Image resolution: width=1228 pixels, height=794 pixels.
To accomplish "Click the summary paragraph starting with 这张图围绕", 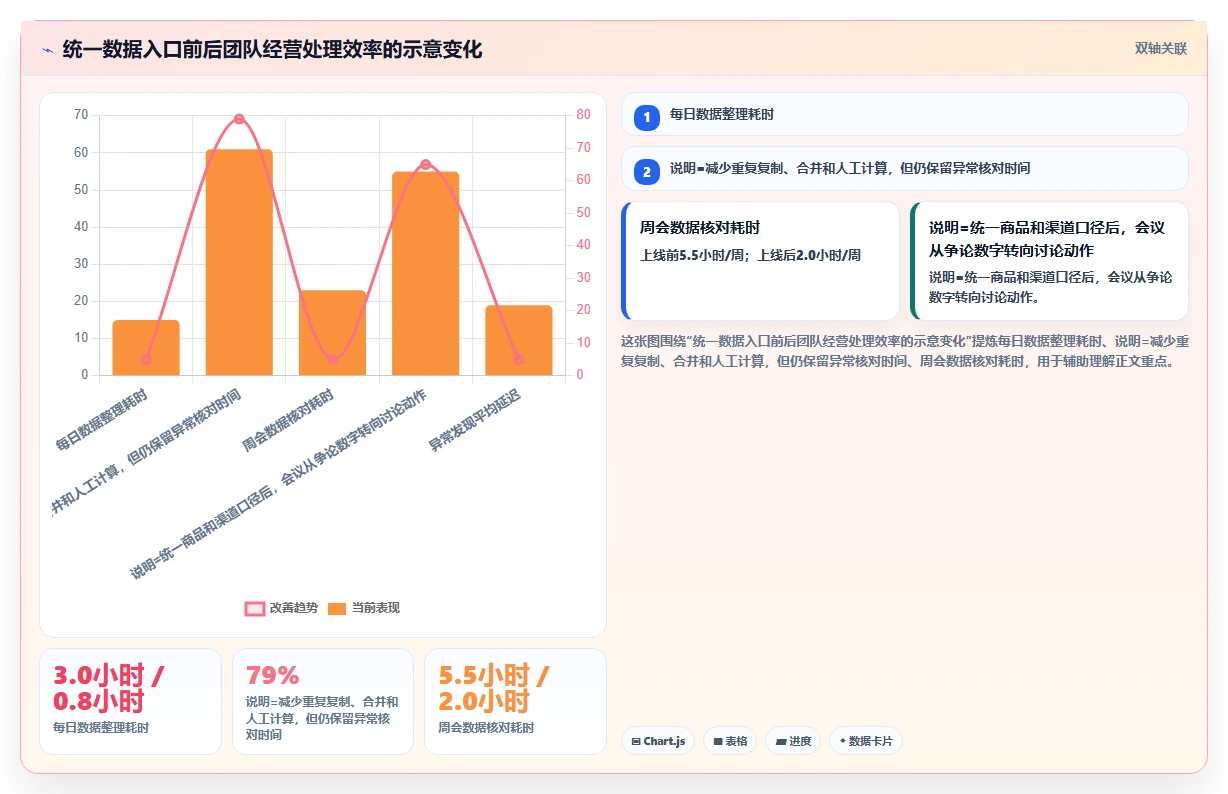I will click(905, 351).
